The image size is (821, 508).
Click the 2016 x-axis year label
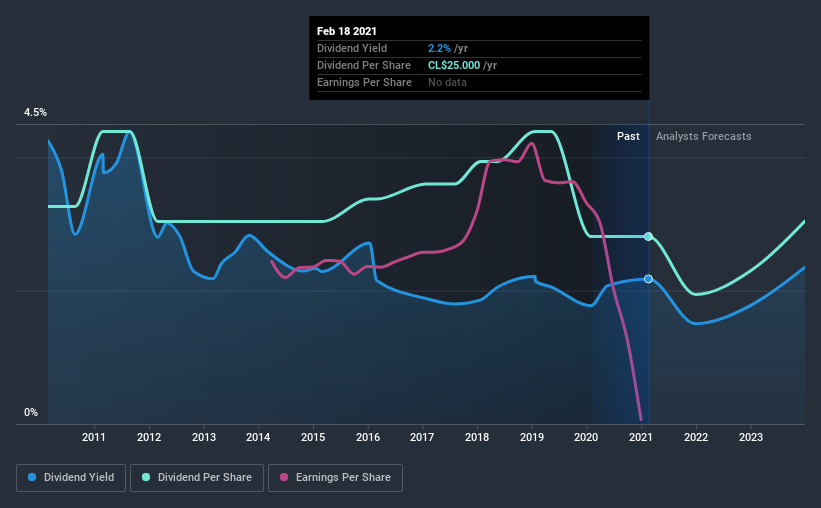coord(368,437)
